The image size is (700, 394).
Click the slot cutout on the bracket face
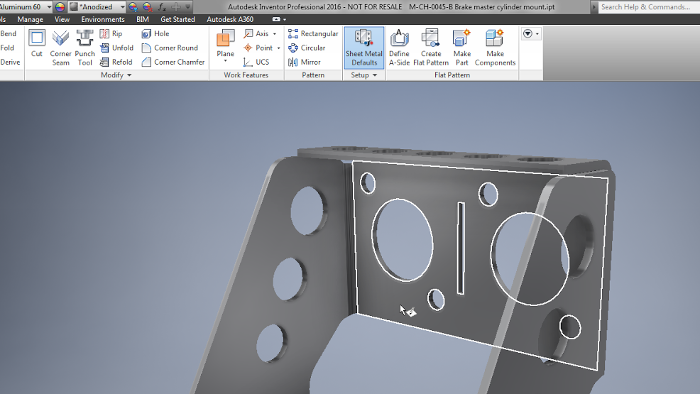click(460, 248)
